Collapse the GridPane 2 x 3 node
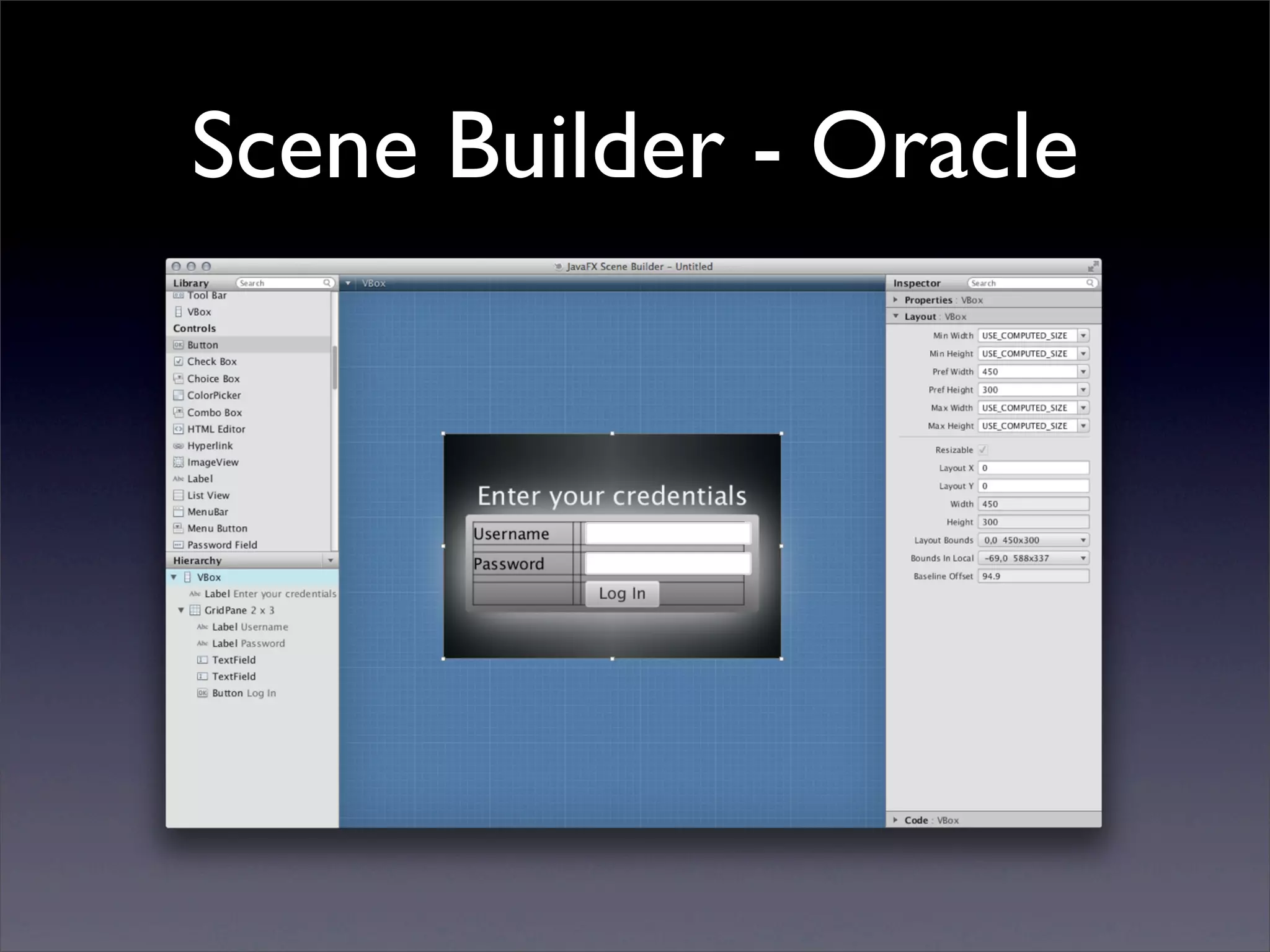 (x=181, y=610)
